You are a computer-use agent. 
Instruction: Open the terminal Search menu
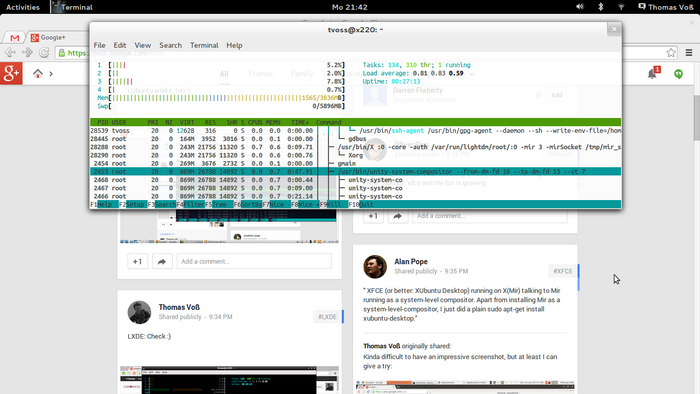(x=171, y=45)
